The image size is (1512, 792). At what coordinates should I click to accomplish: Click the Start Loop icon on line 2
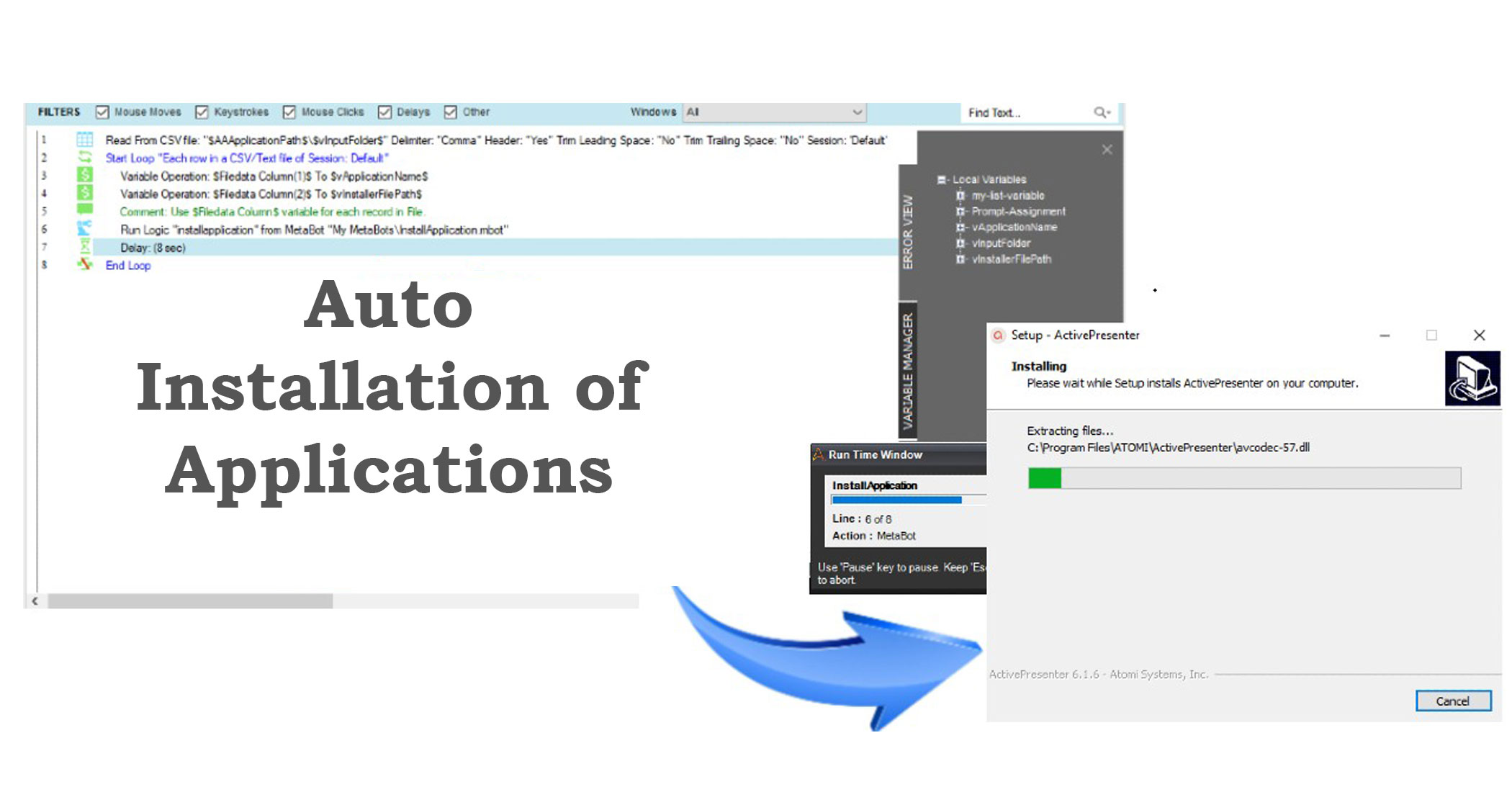(x=85, y=157)
